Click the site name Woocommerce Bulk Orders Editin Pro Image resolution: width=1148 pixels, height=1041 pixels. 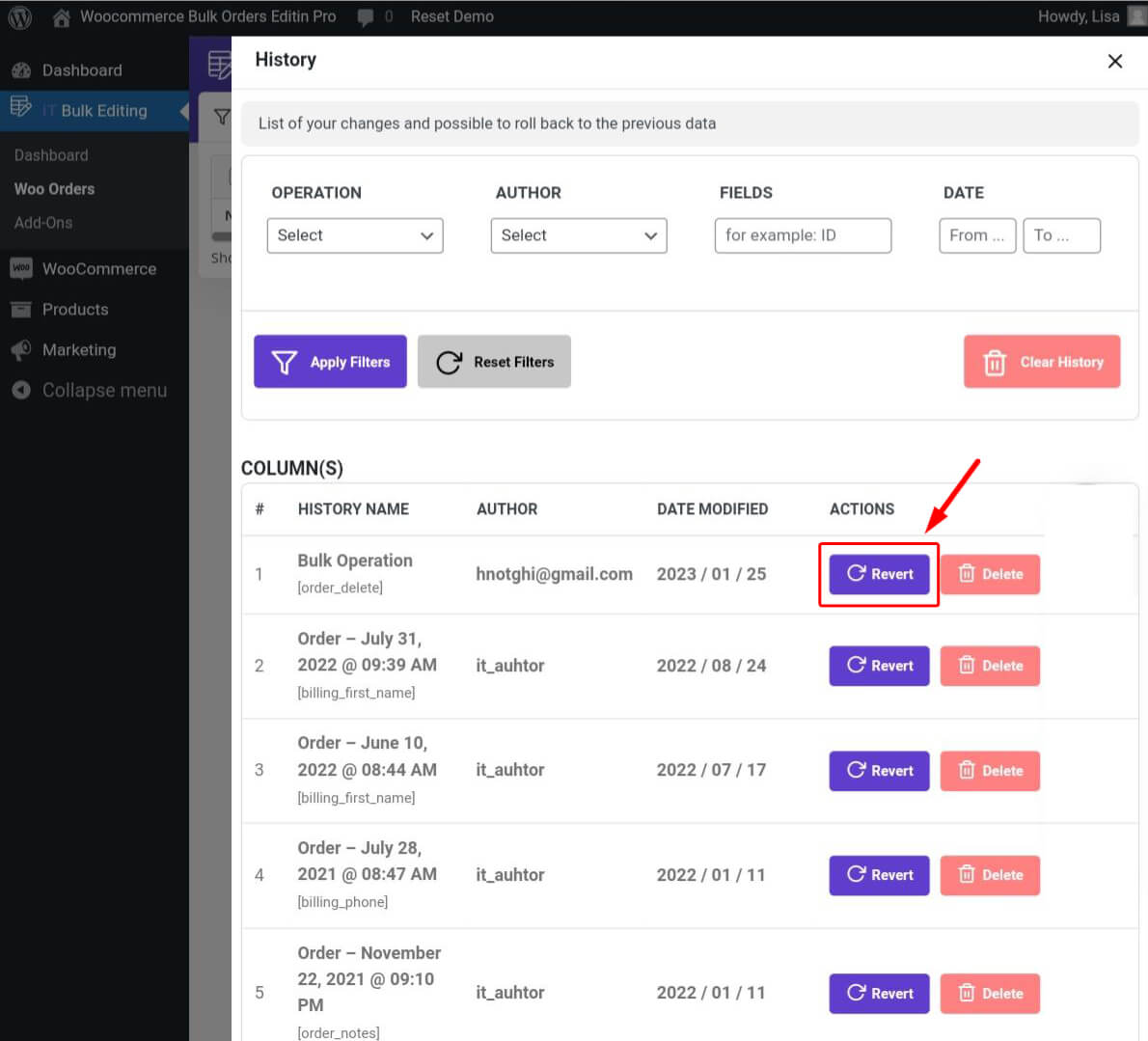click(208, 16)
